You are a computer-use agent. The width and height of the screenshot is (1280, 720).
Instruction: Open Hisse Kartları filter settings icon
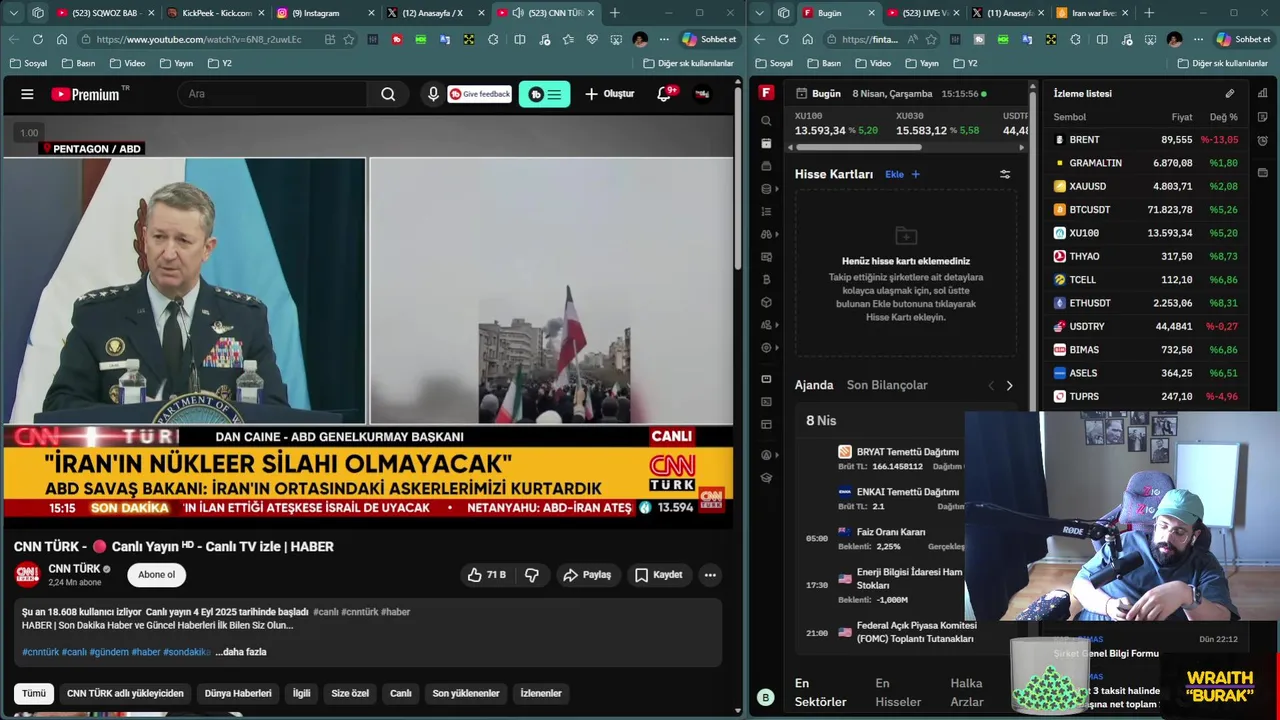(1005, 174)
